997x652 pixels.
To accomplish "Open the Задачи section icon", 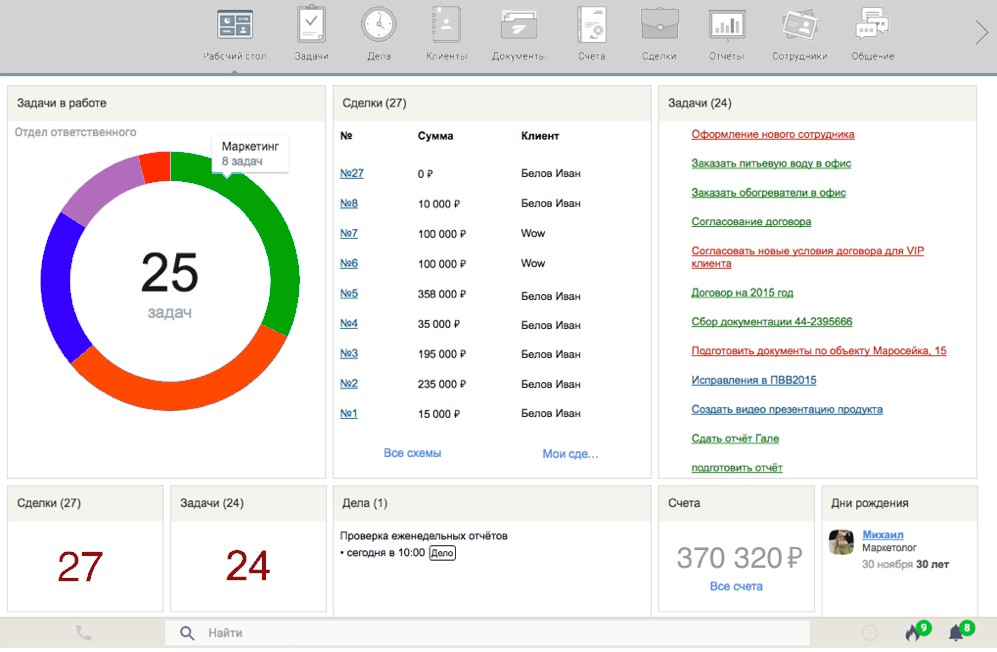I will [x=311, y=25].
